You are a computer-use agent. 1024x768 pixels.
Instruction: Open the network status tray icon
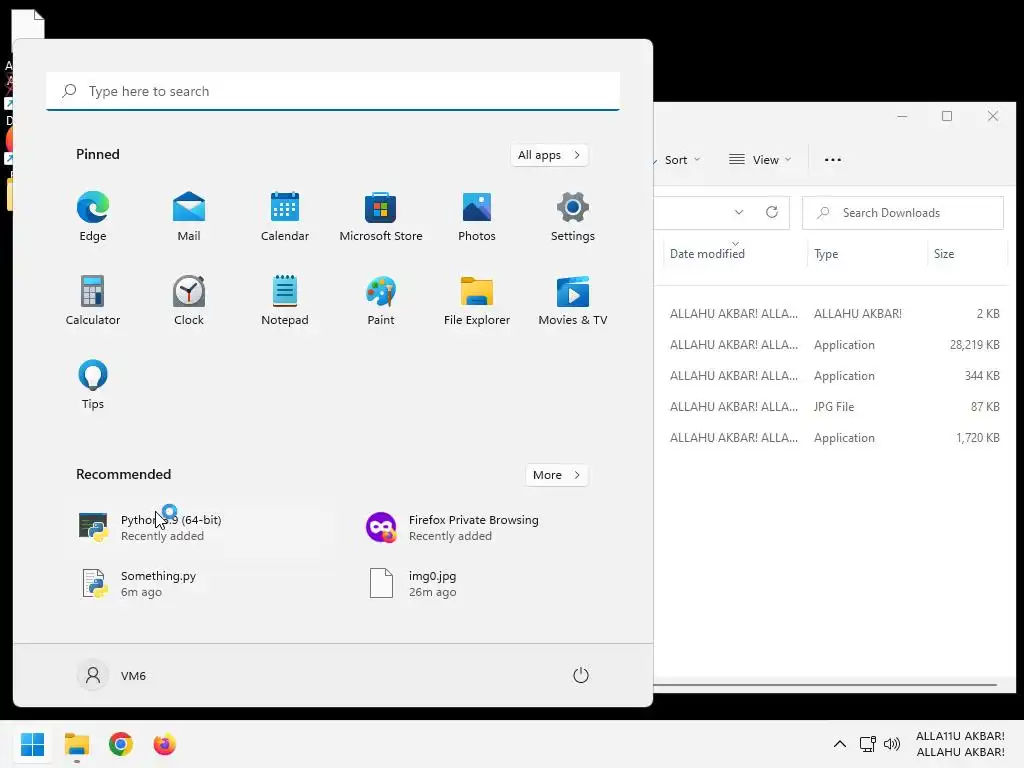[x=867, y=744]
